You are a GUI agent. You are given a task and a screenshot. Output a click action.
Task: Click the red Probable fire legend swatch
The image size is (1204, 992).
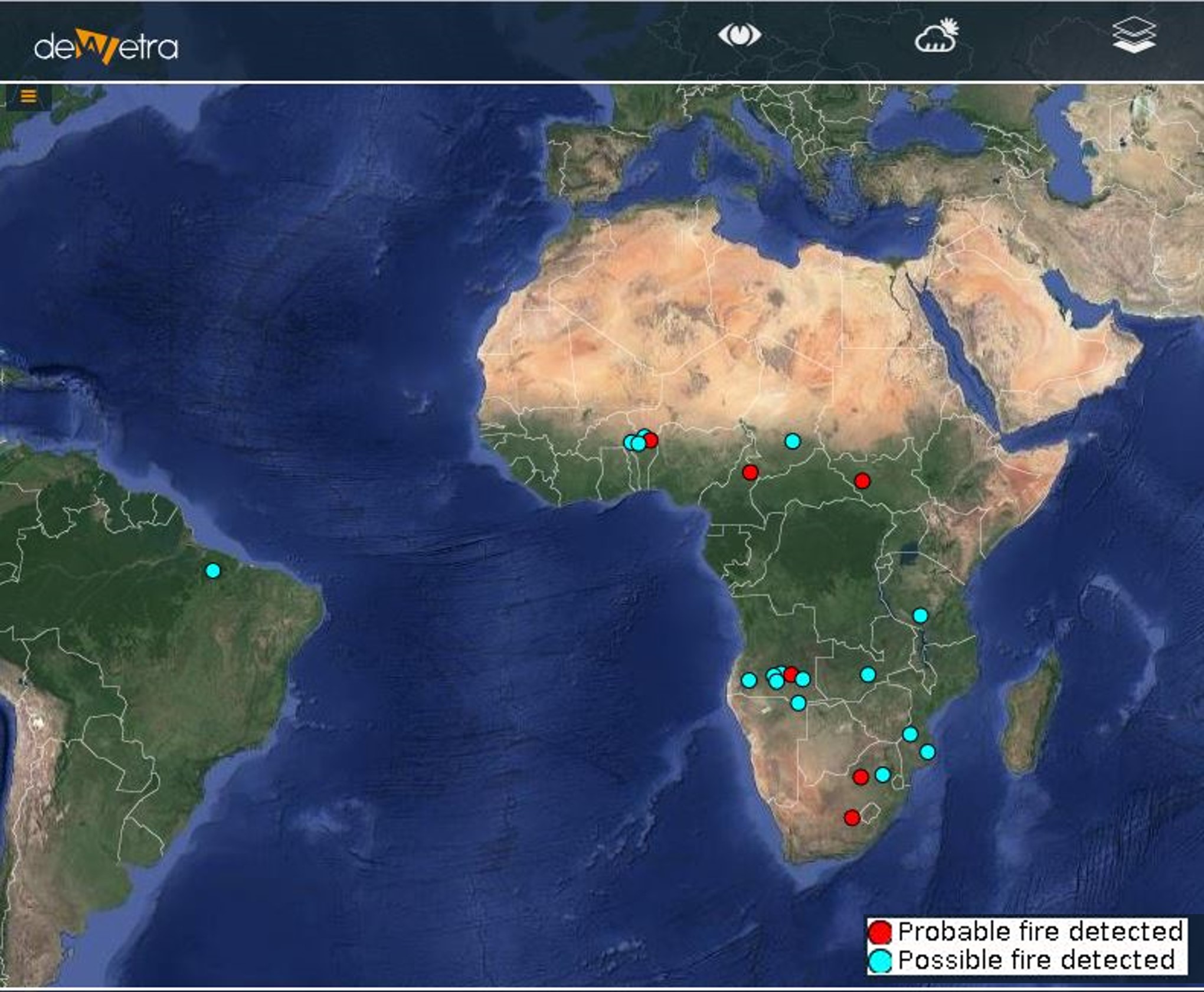pyautogui.click(x=880, y=932)
